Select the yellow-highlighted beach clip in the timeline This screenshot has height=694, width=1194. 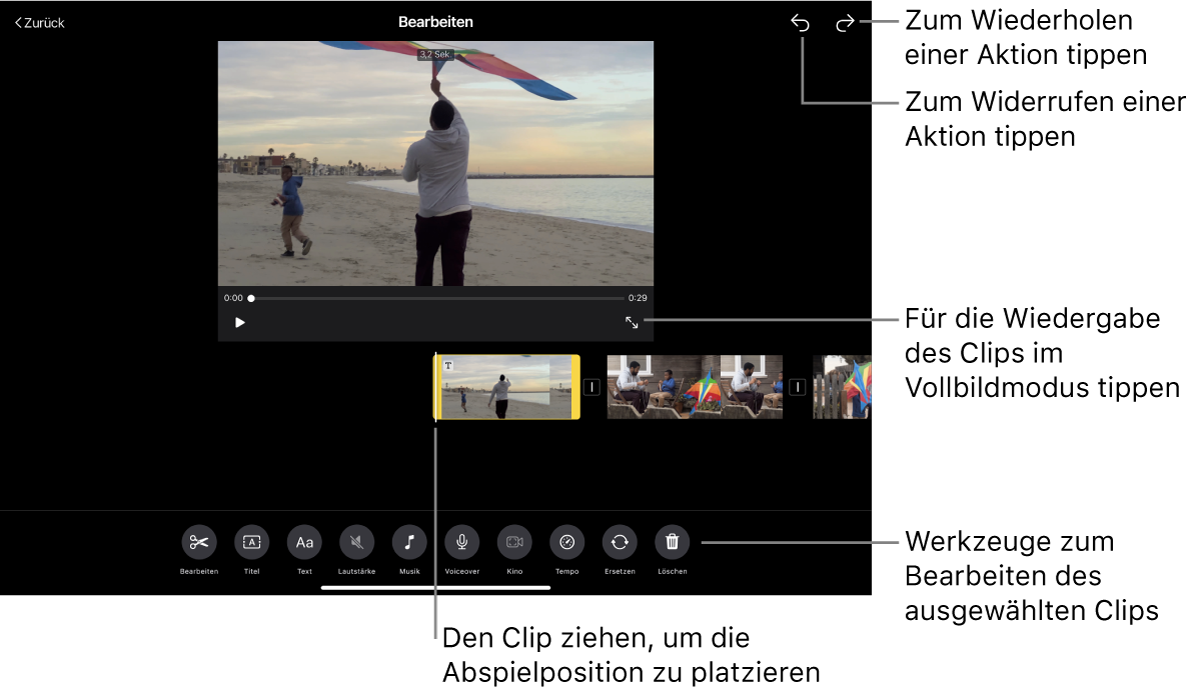point(507,387)
